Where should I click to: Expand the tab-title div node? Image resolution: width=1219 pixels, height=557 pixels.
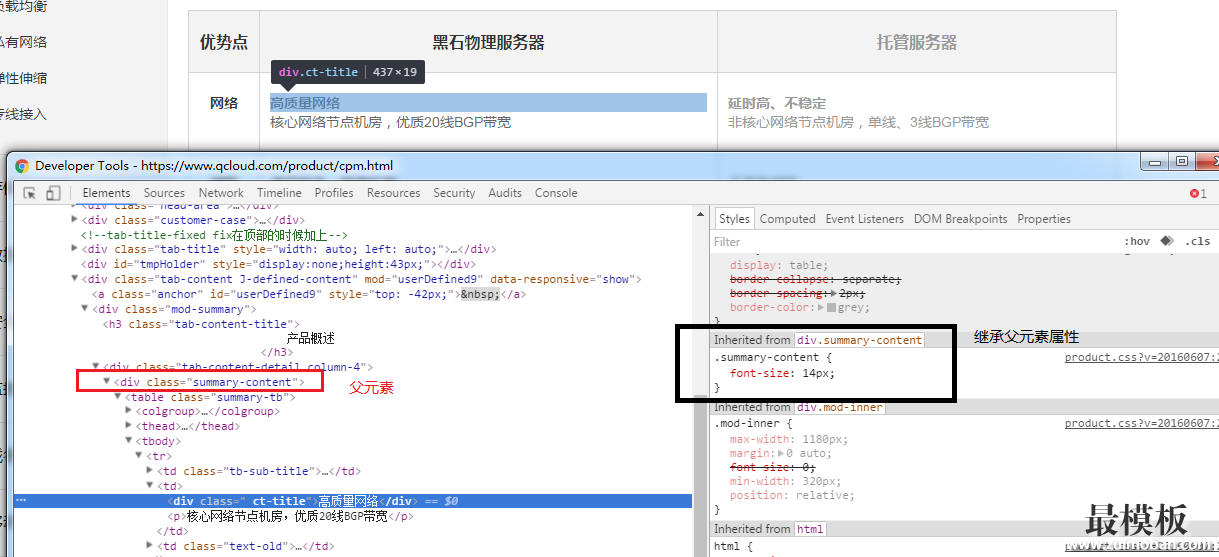[x=75, y=249]
